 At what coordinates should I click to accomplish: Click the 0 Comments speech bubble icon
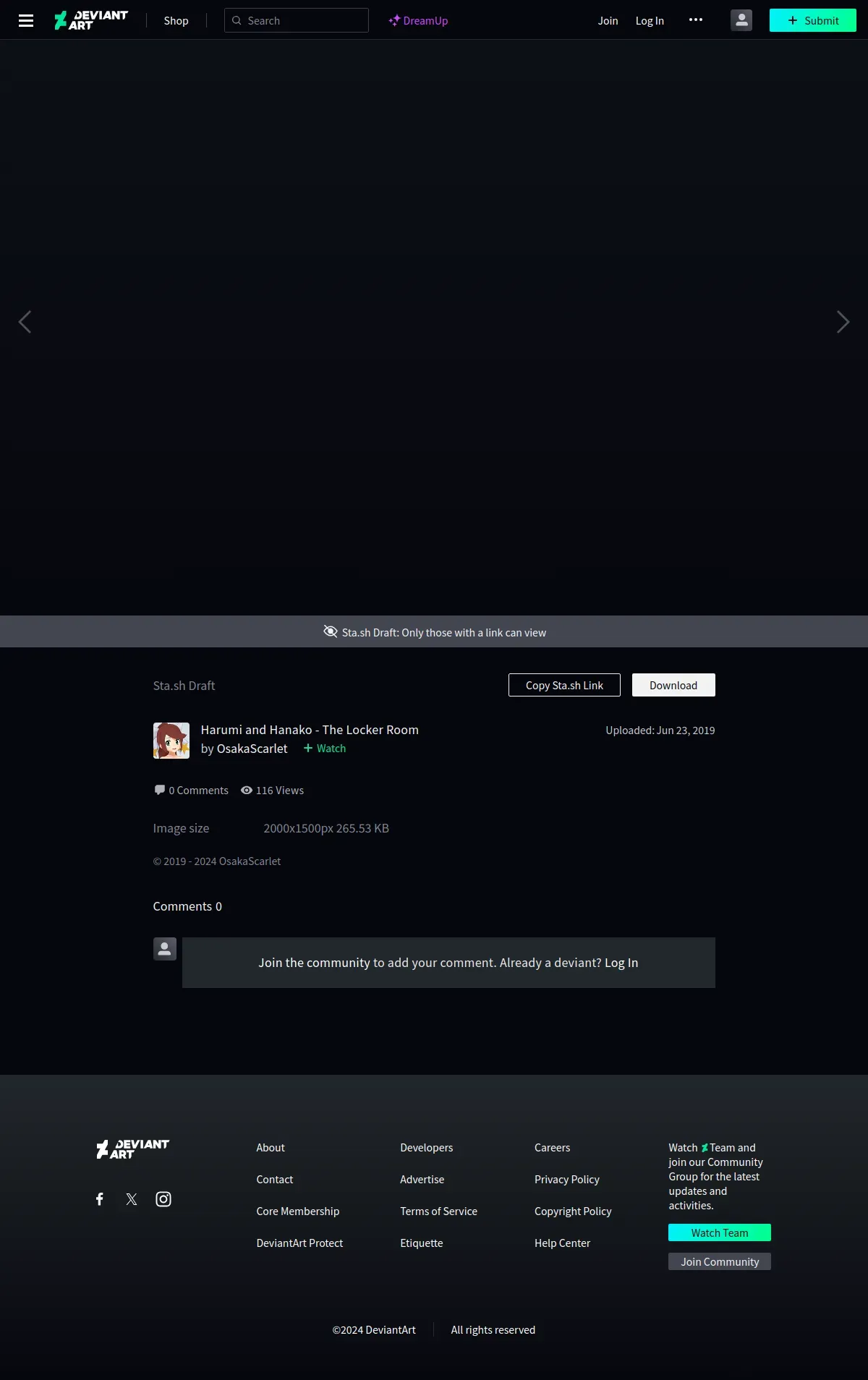pyautogui.click(x=160, y=790)
